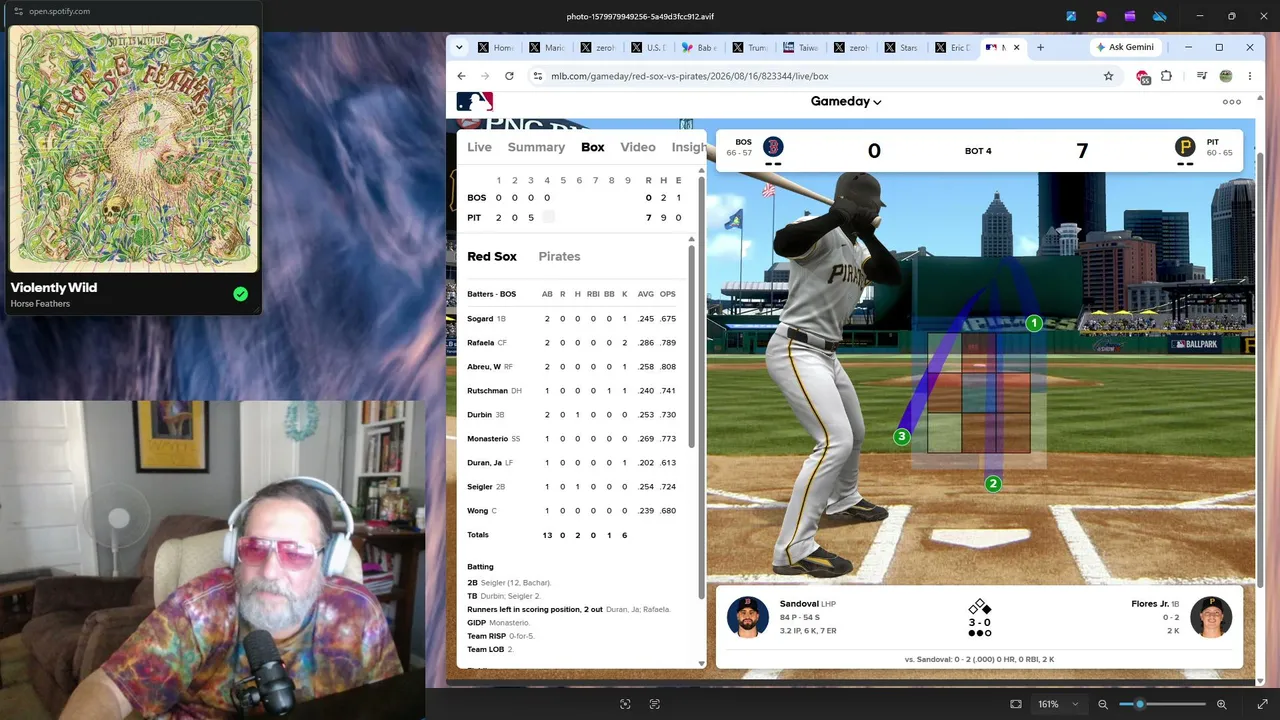Image resolution: width=1280 pixels, height=720 pixels.
Task: Click the red extension icon with badge
Action: coord(1143,77)
